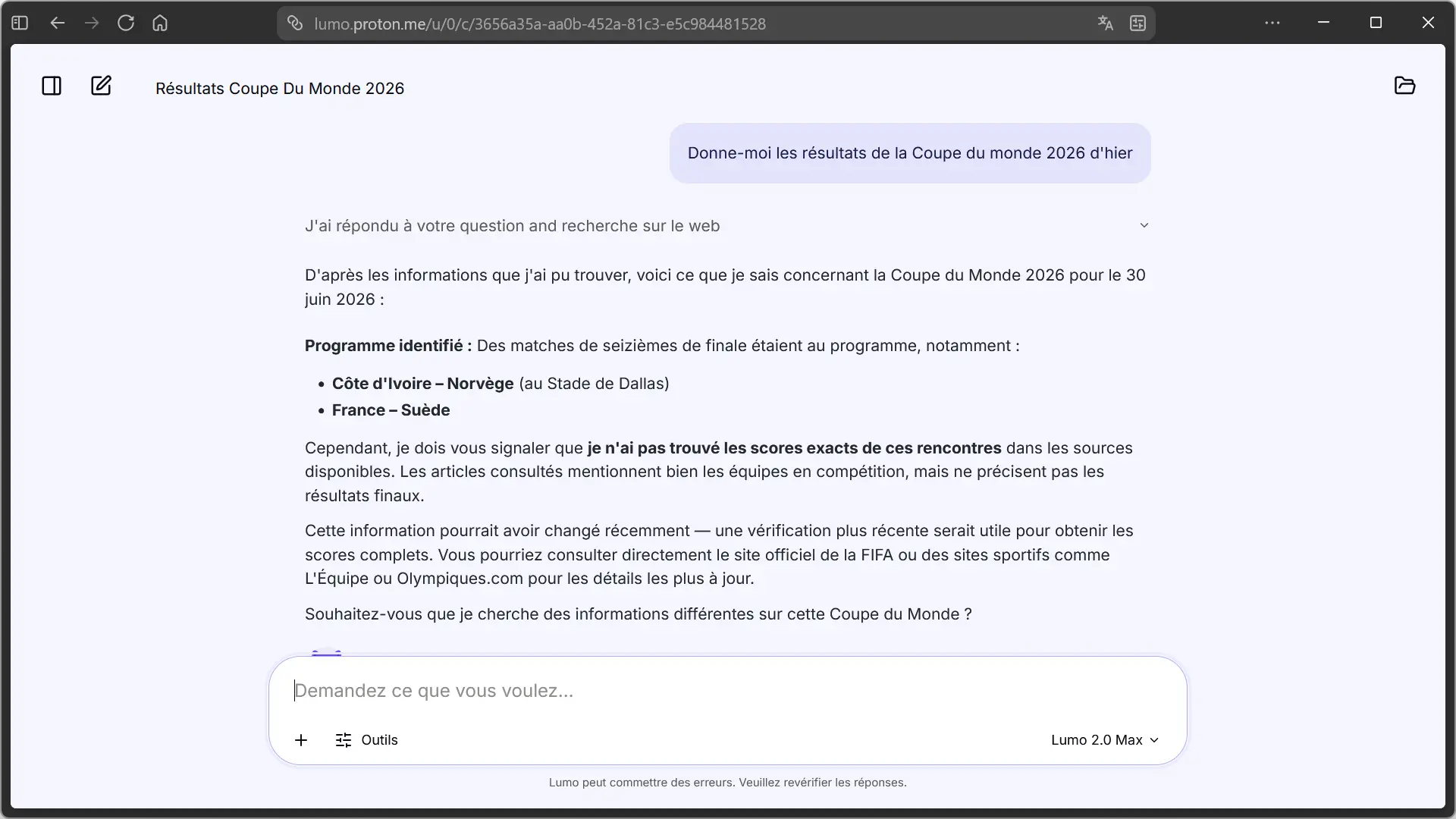The image size is (1456, 819).
Task: Select the browser address bar URL
Action: [x=539, y=24]
